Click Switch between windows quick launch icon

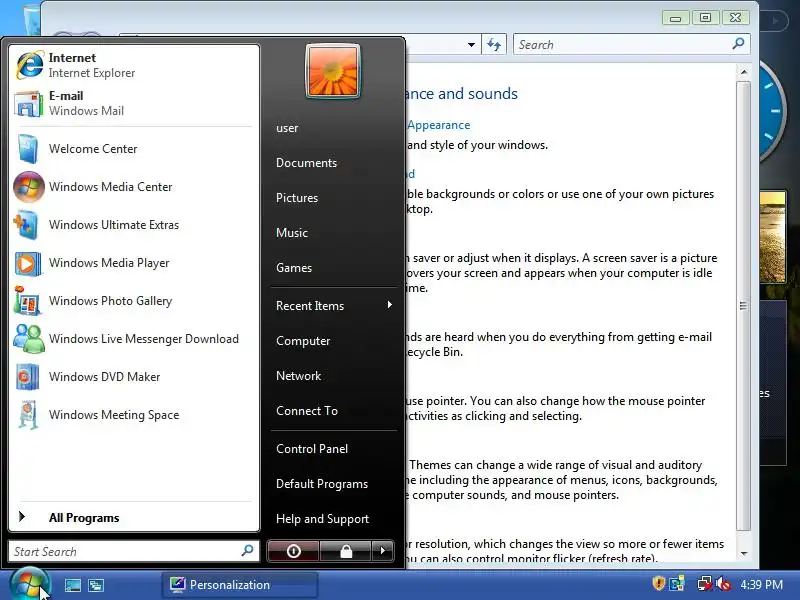96,585
